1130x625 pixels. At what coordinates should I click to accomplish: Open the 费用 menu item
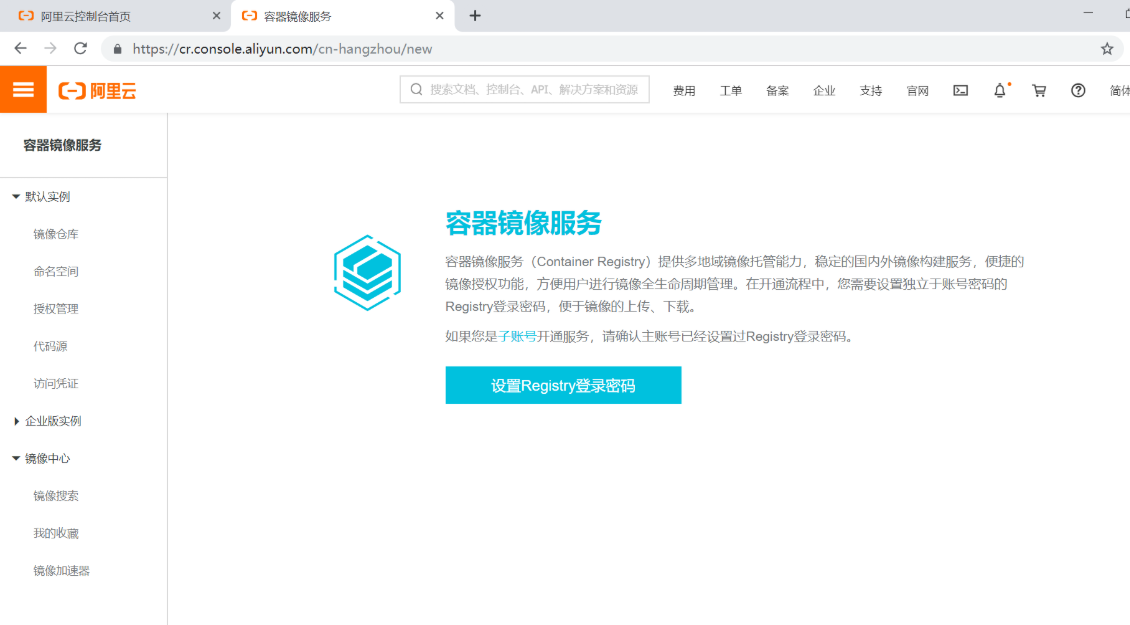click(x=684, y=90)
